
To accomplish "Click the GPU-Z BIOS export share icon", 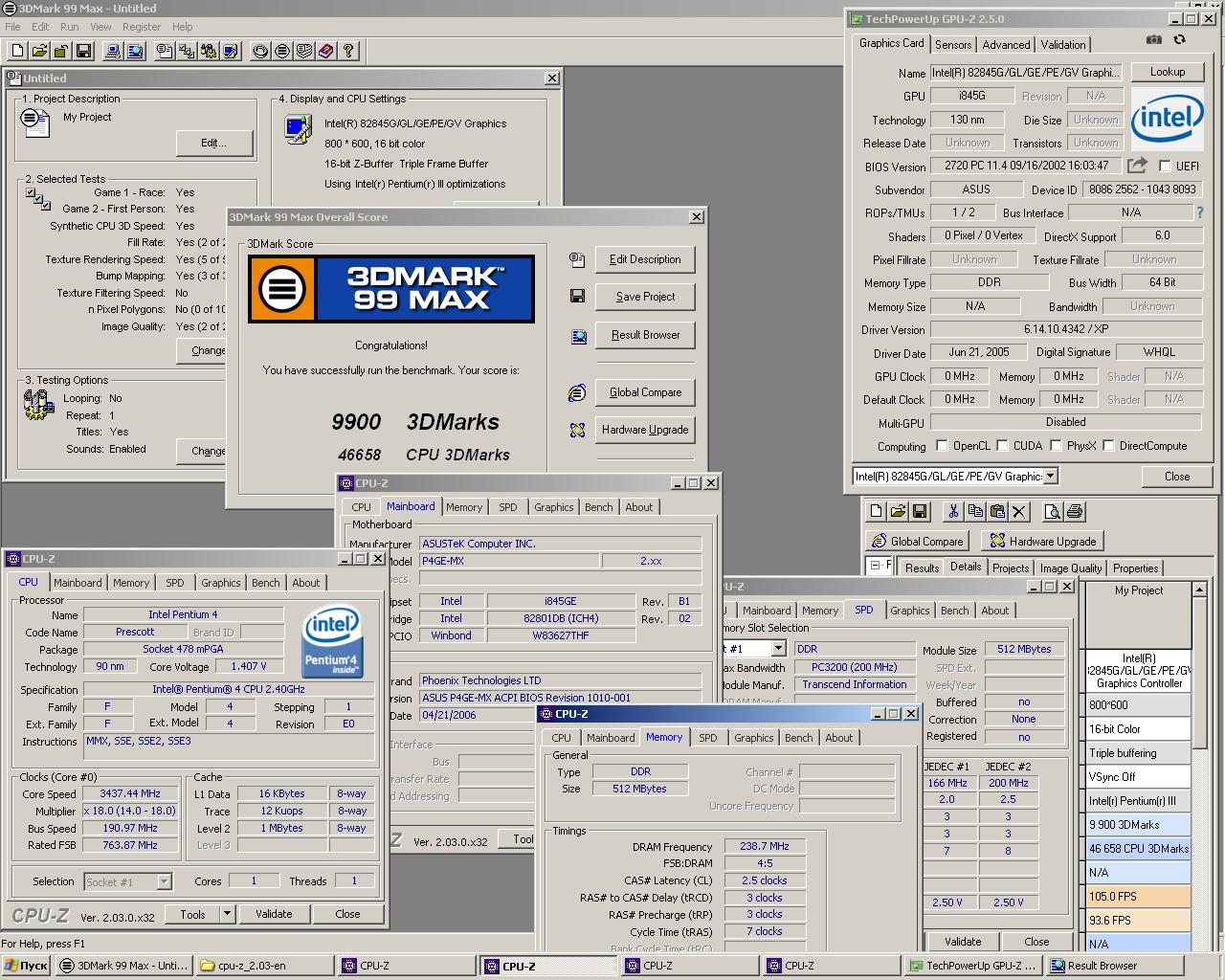I will (1138, 166).
